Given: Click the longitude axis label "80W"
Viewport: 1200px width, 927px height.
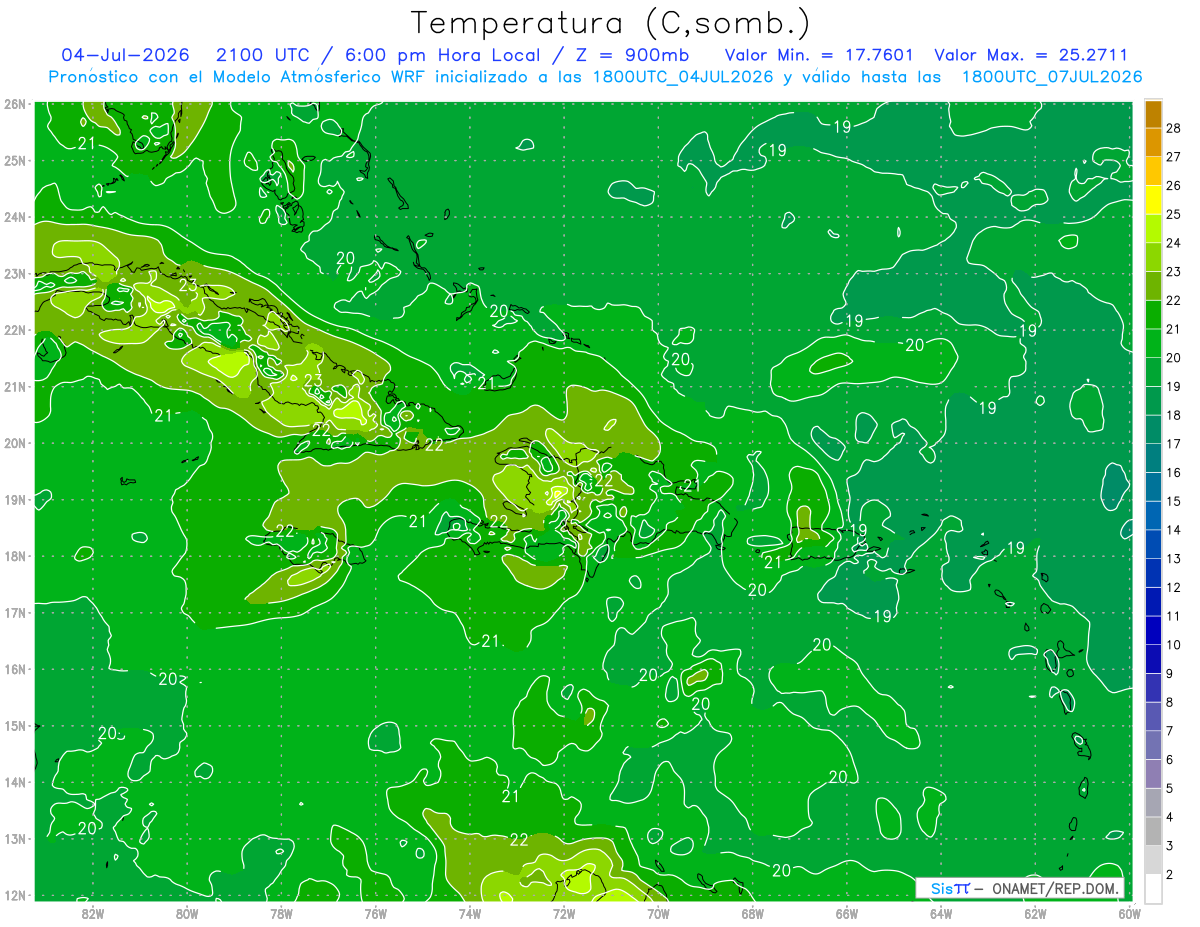Looking at the screenshot, I should click(186, 912).
